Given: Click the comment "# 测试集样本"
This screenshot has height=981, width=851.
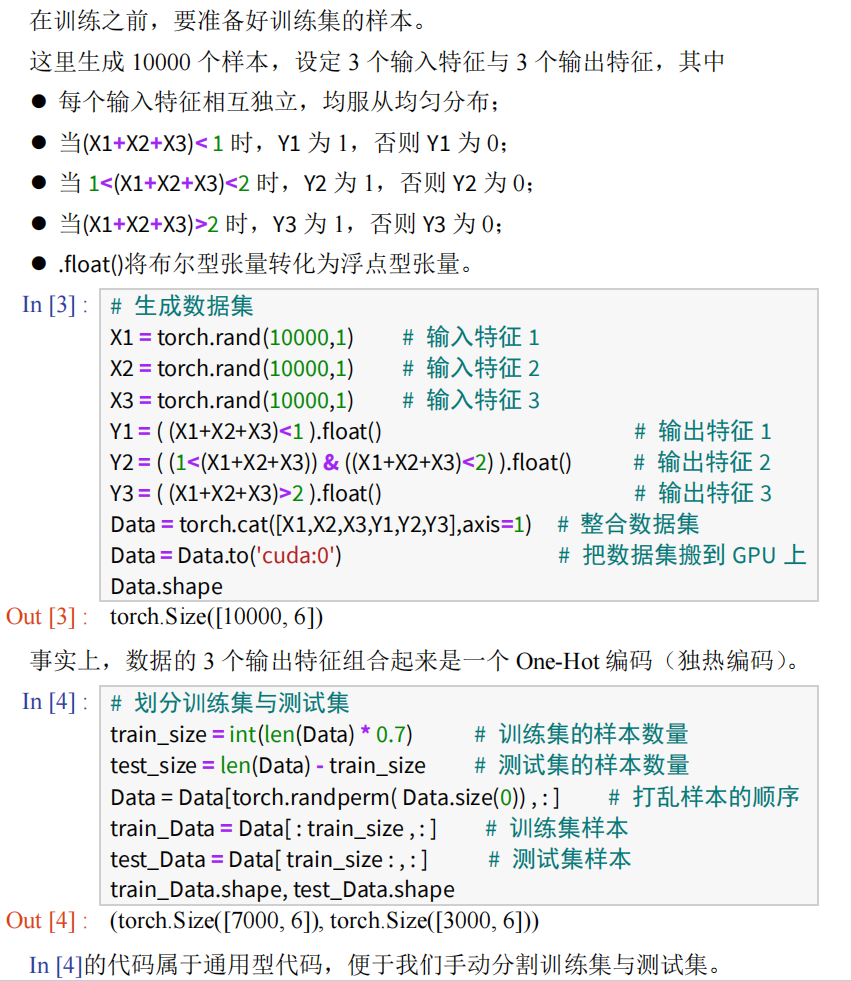Looking at the screenshot, I should [559, 860].
